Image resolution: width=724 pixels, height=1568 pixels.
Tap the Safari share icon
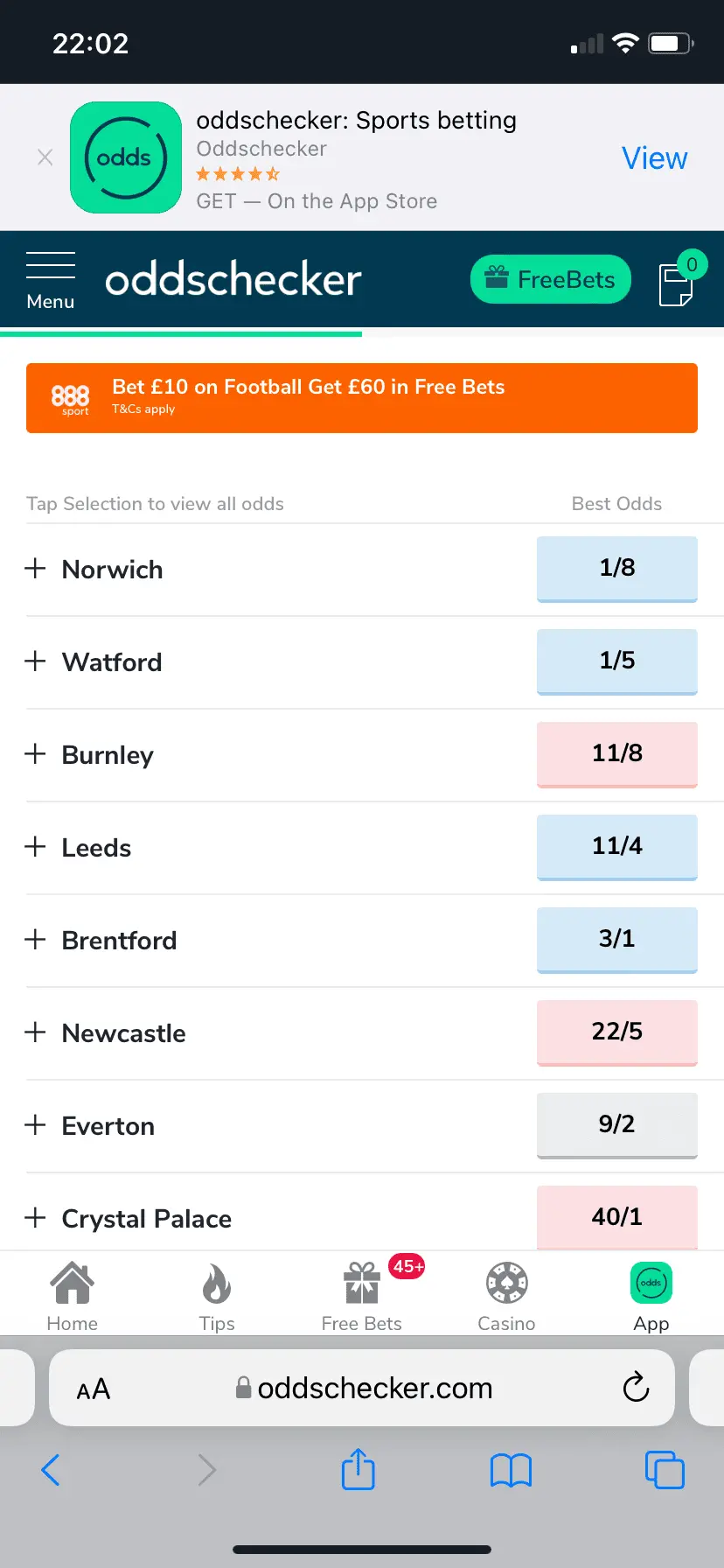click(358, 1469)
